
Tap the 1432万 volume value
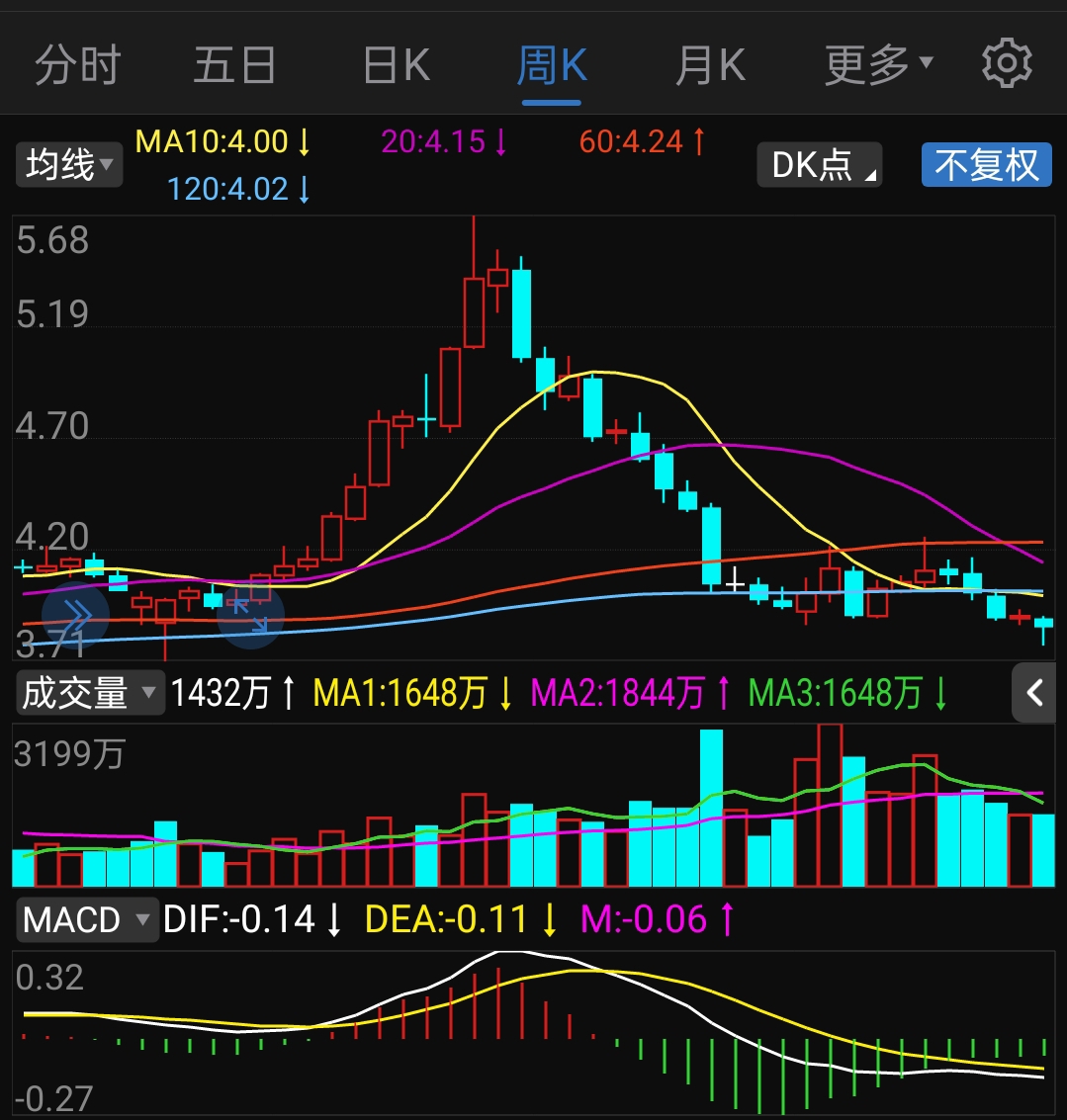[x=233, y=693]
